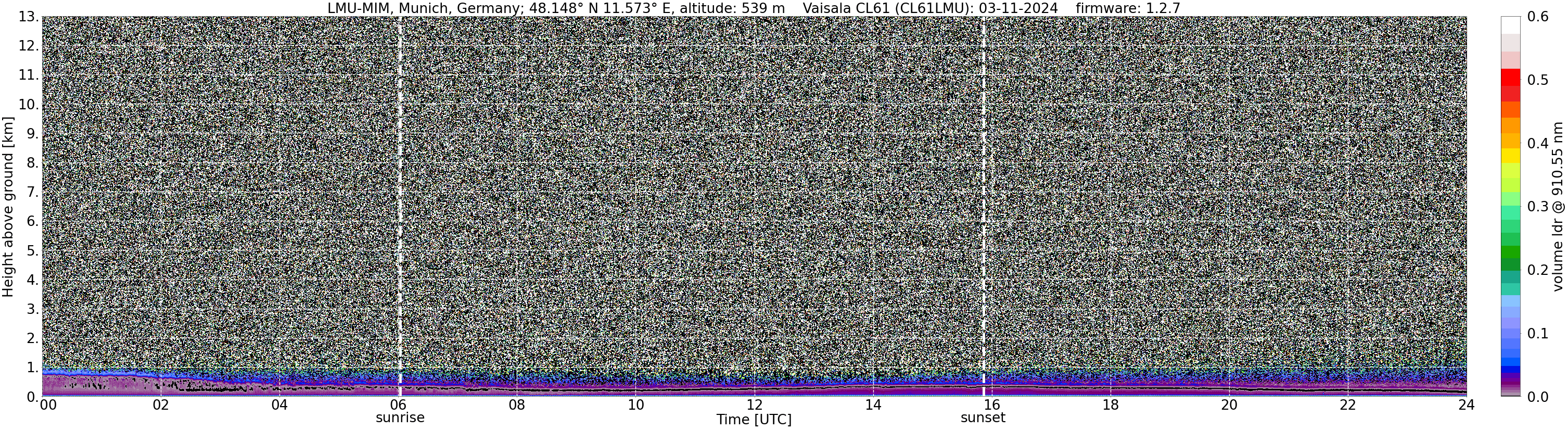This screenshot has width=1568, height=430.
Task: Click the '5.' height tick label
Action: [x=33, y=250]
